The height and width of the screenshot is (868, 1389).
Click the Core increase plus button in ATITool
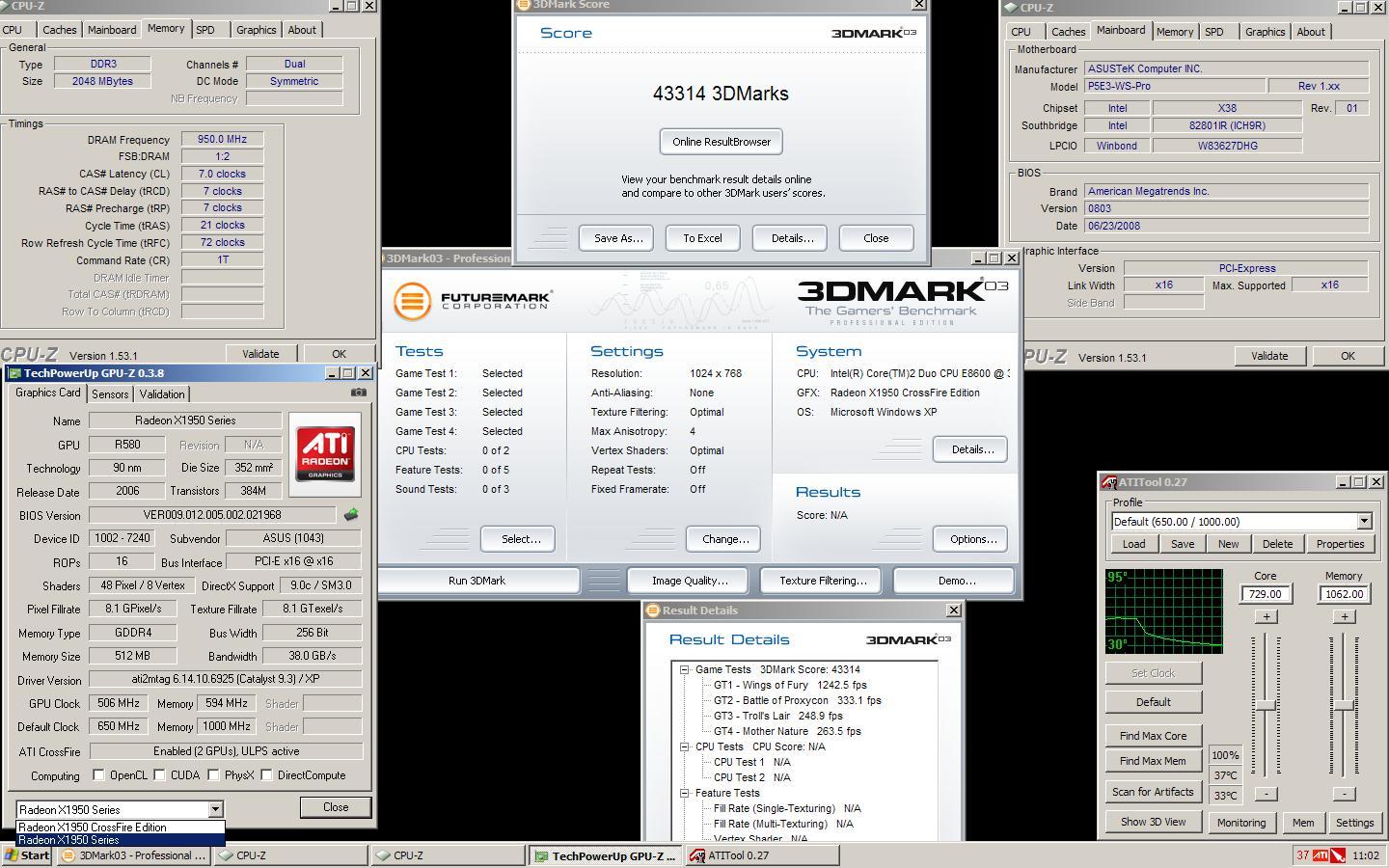[1266, 616]
